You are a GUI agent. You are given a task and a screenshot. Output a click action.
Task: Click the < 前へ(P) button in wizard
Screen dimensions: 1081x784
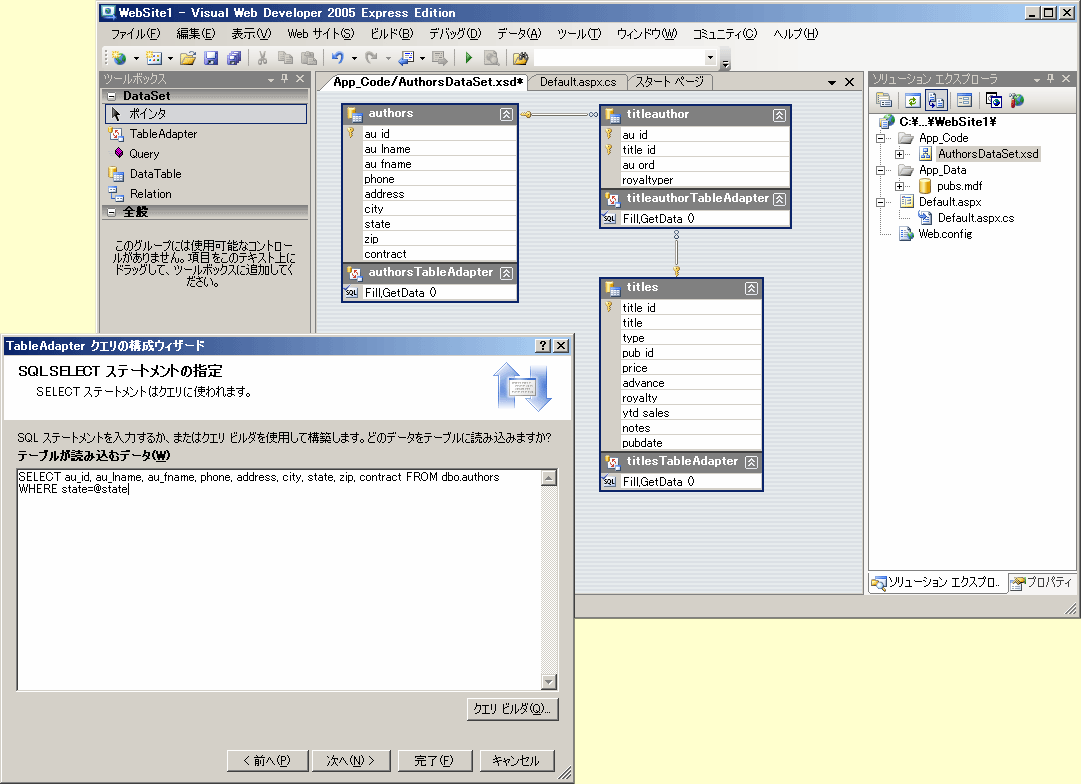pos(267,761)
